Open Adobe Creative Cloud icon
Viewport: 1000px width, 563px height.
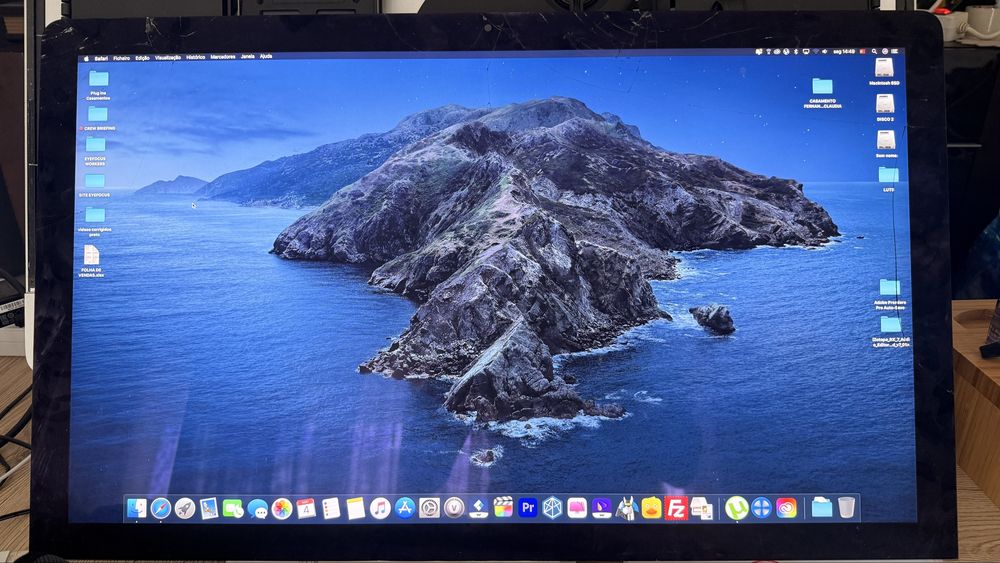pos(786,508)
